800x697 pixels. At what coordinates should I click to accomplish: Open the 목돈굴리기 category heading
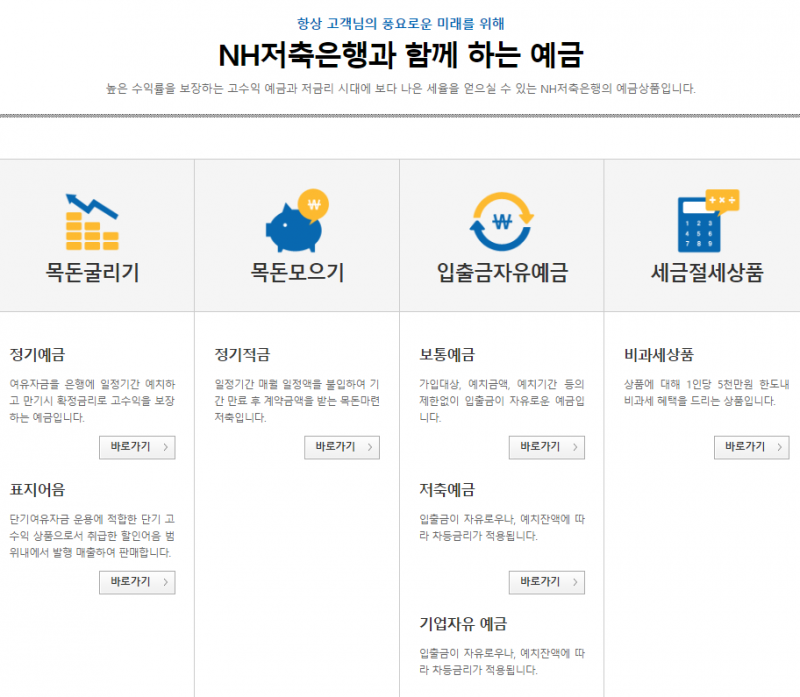pyautogui.click(x=92, y=272)
